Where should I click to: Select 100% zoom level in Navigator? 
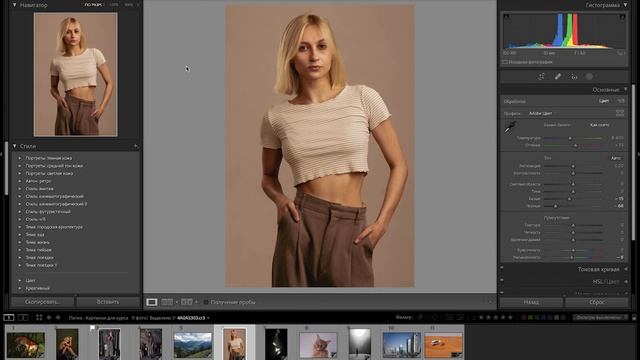(x=114, y=5)
